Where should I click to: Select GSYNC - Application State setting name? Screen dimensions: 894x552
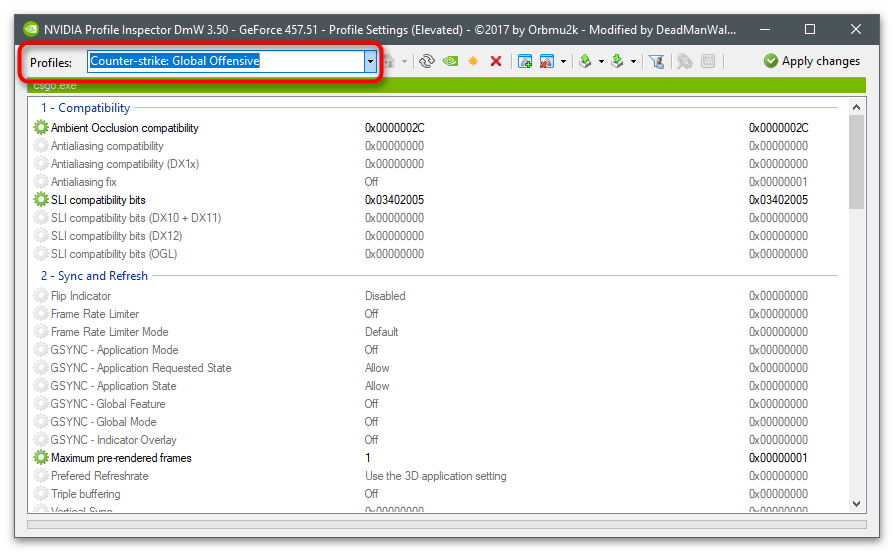point(113,386)
